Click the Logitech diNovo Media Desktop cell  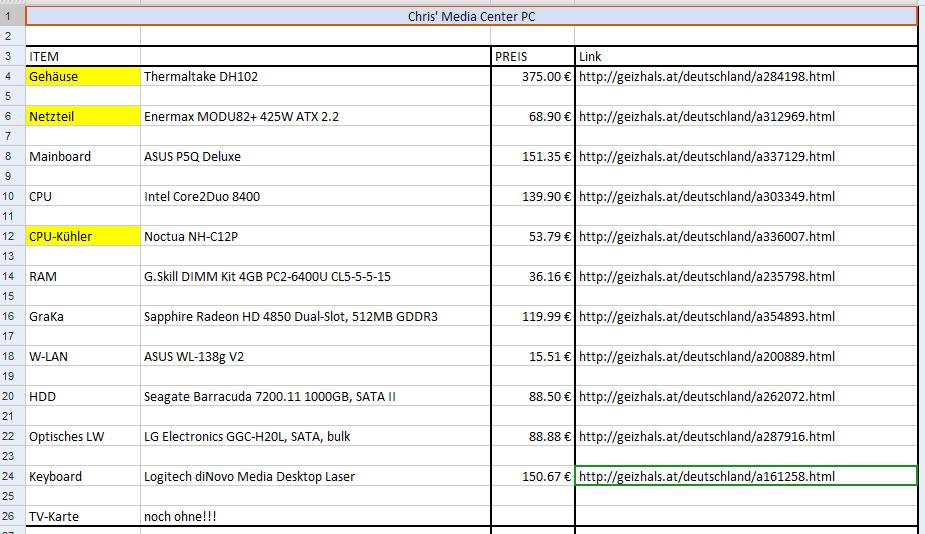316,477
